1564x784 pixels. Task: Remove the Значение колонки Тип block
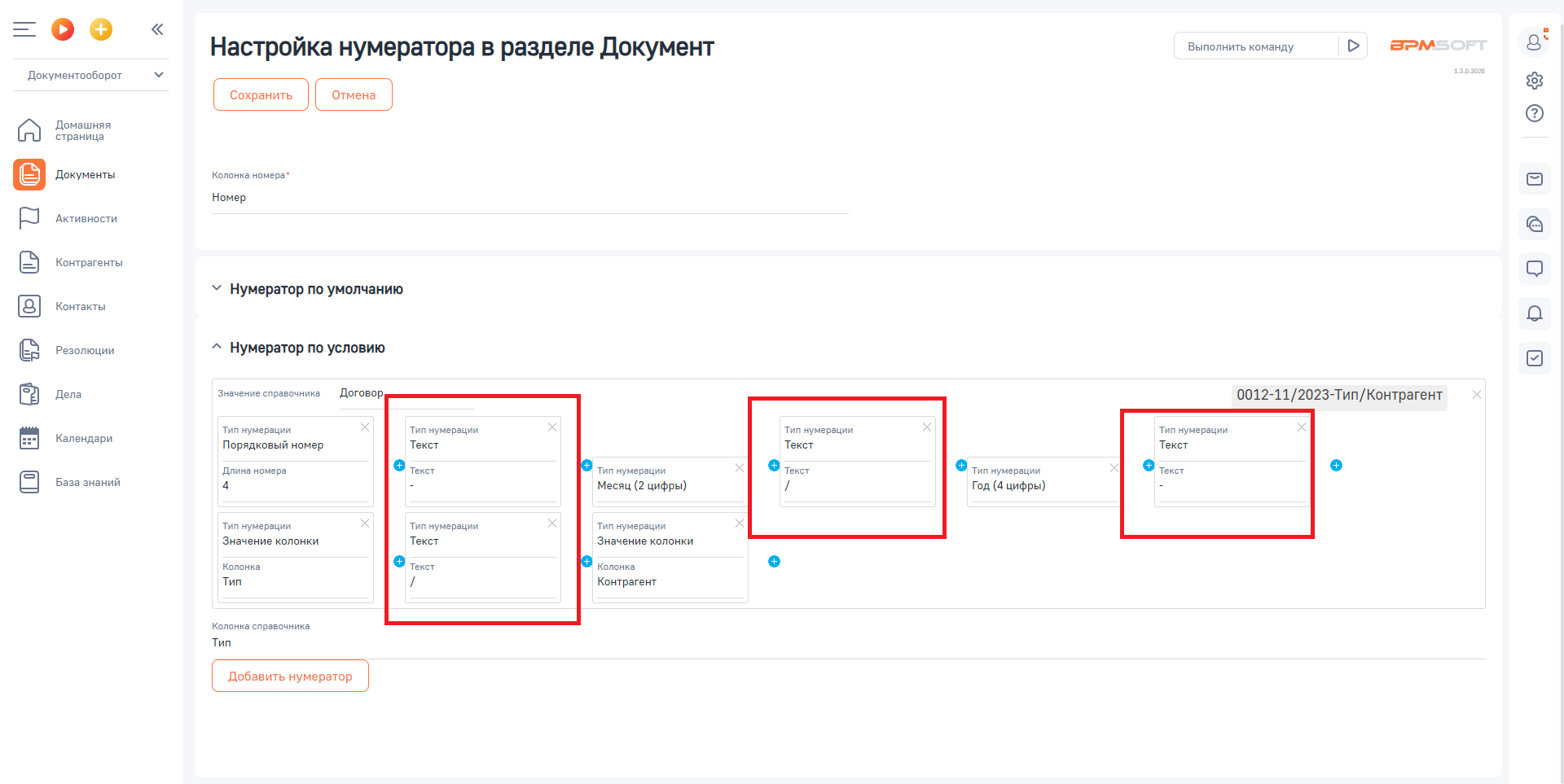(365, 523)
